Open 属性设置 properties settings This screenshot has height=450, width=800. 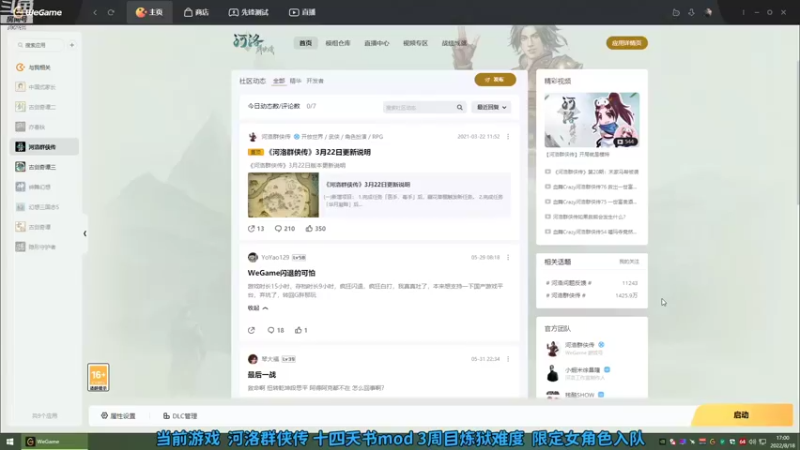point(118,416)
